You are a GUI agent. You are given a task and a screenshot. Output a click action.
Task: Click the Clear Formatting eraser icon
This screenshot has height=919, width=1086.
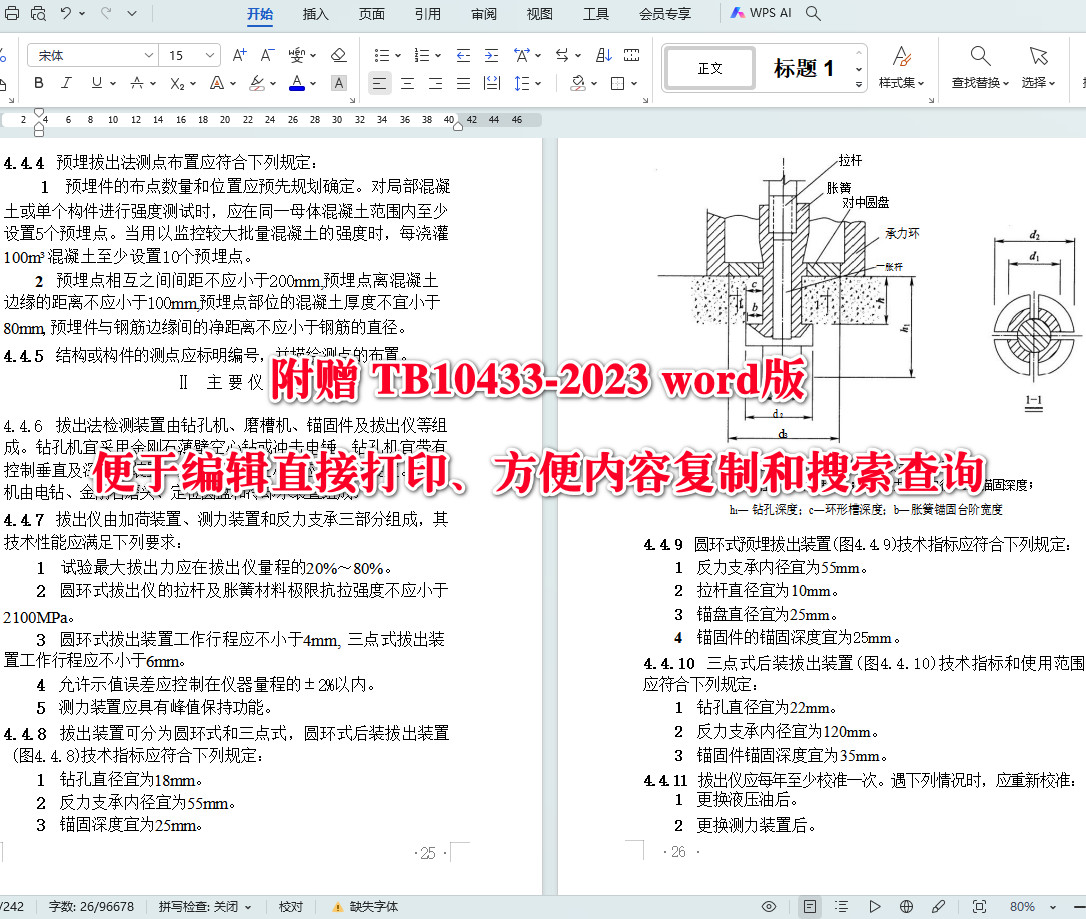pyautogui.click(x=340, y=55)
